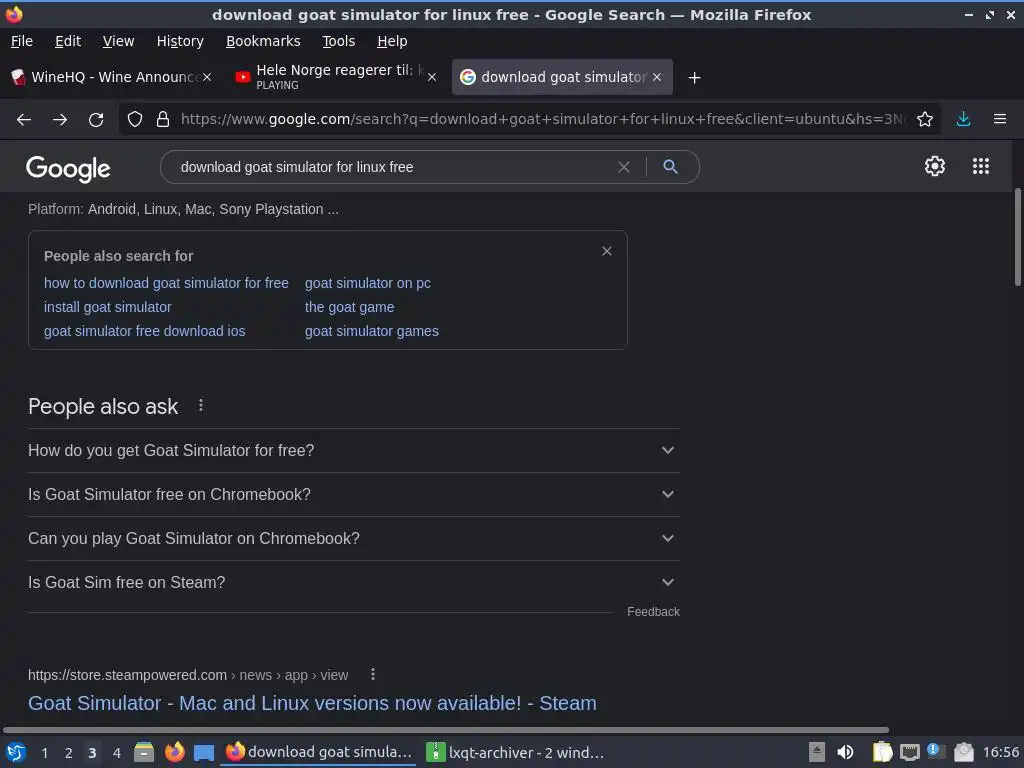Image resolution: width=1024 pixels, height=768 pixels.
Task: Open the Bookmarks menu
Action: click(263, 41)
